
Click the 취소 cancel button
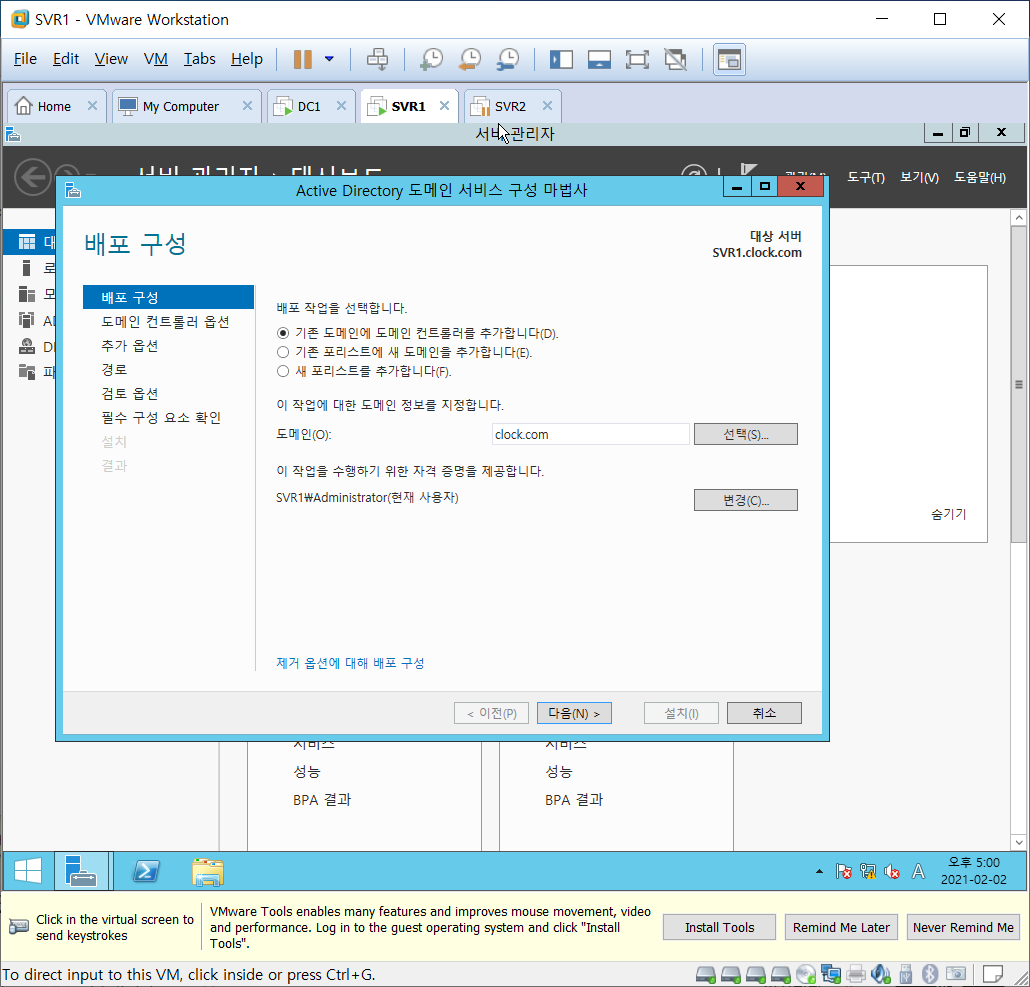764,713
